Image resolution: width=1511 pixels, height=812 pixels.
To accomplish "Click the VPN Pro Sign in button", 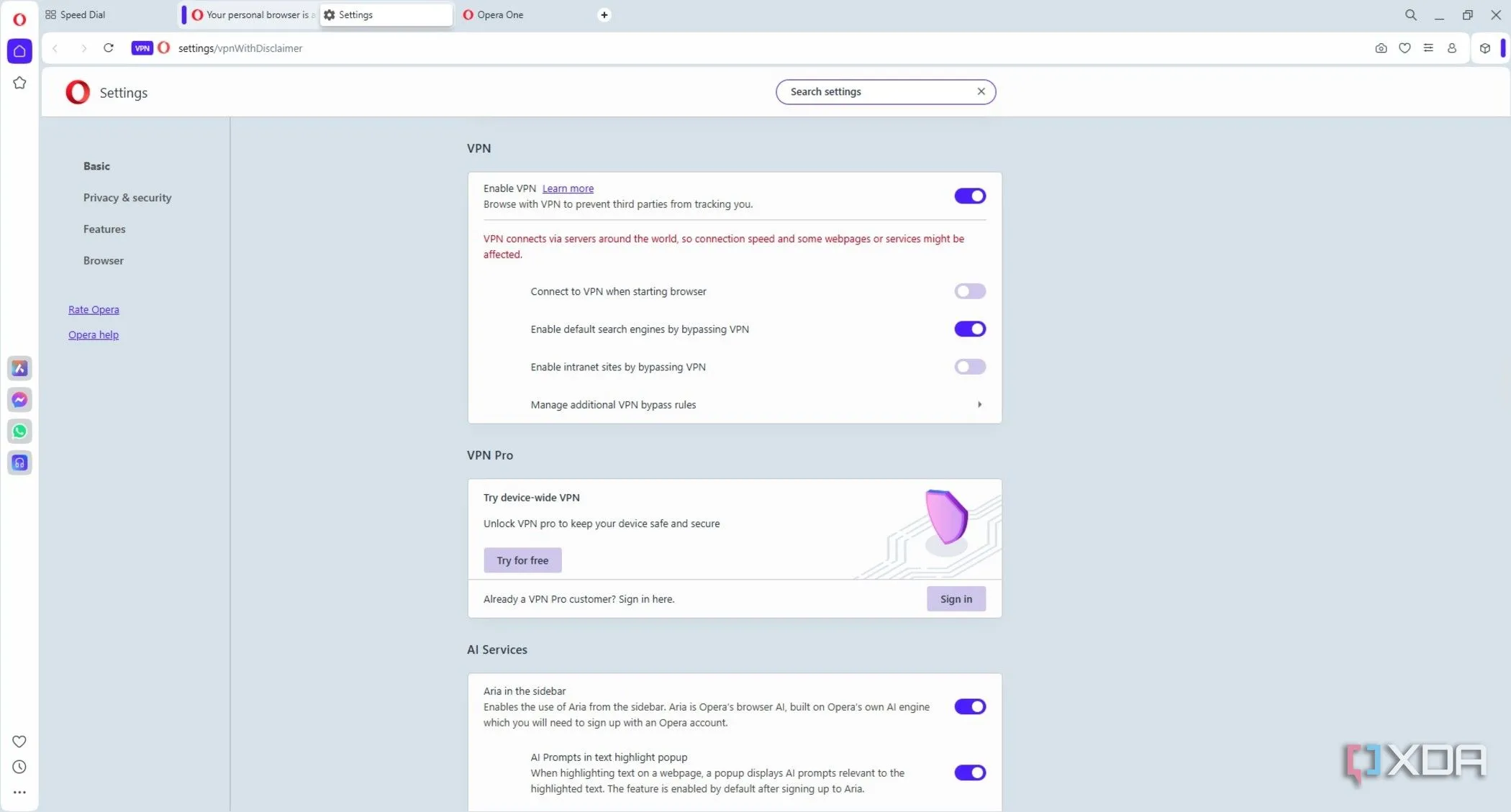I will point(956,599).
